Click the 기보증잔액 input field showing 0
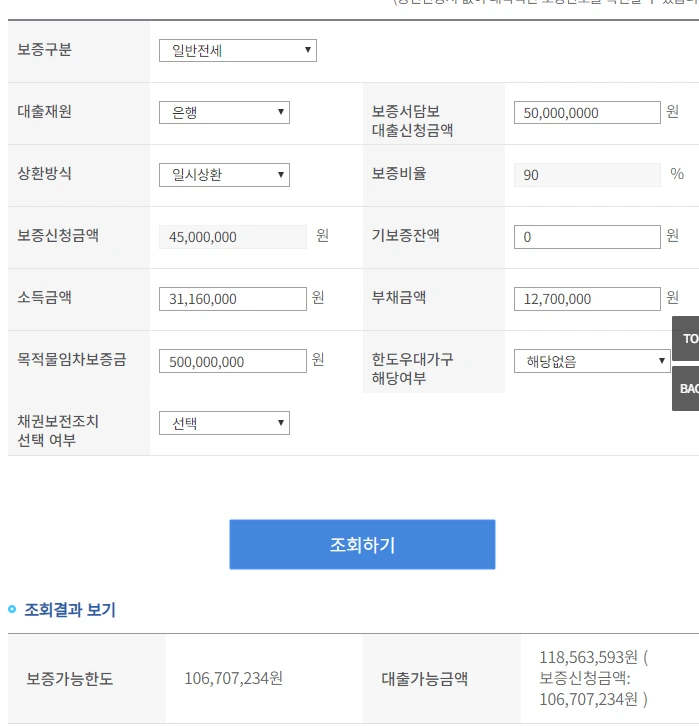The width and height of the screenshot is (699, 726). tap(587, 237)
